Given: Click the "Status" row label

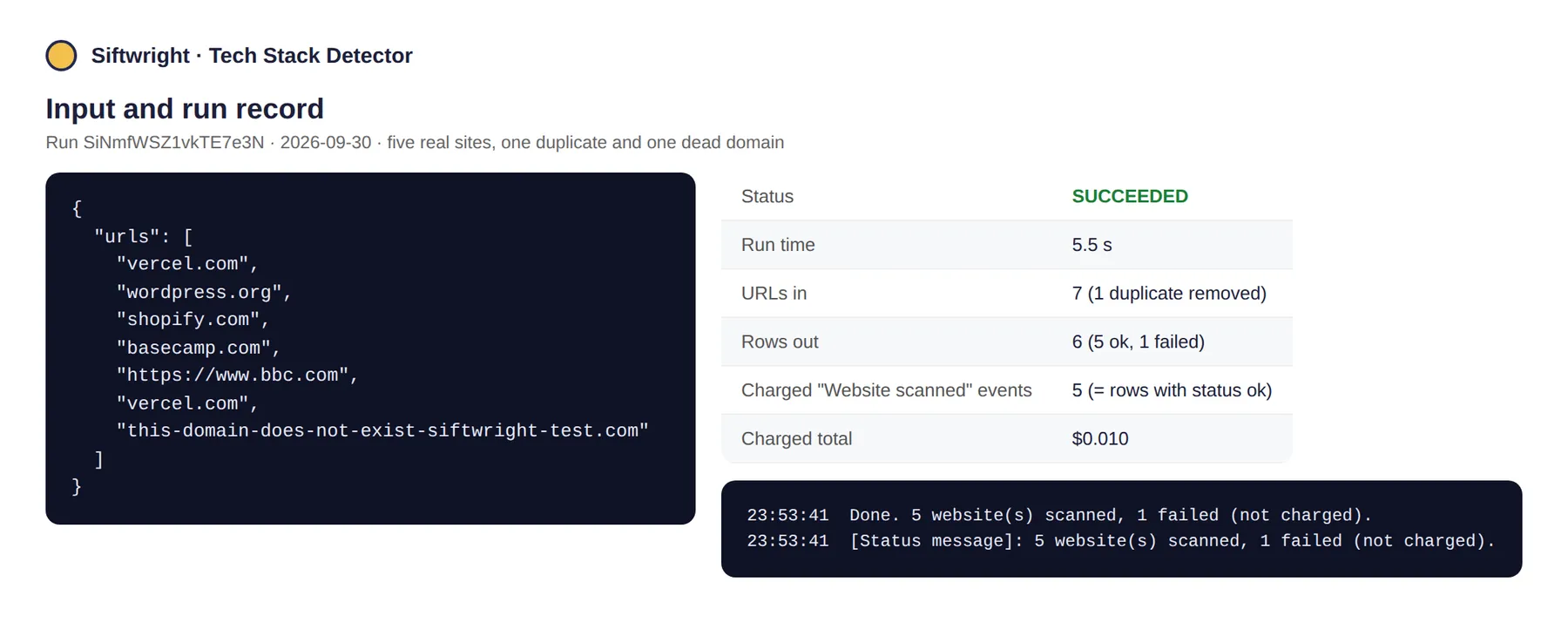Looking at the screenshot, I should point(767,196).
